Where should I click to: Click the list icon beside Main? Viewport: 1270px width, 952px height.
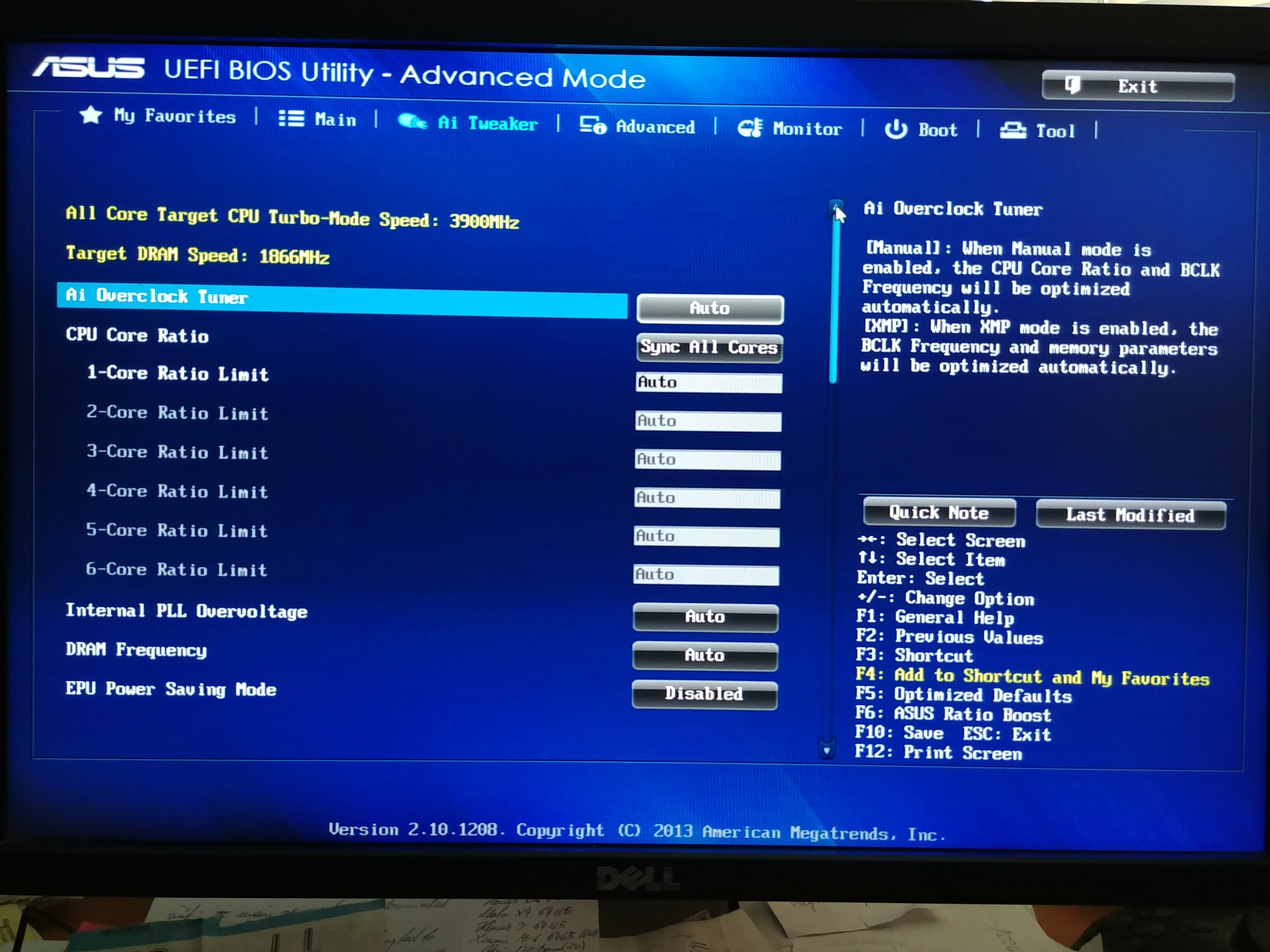pos(291,118)
